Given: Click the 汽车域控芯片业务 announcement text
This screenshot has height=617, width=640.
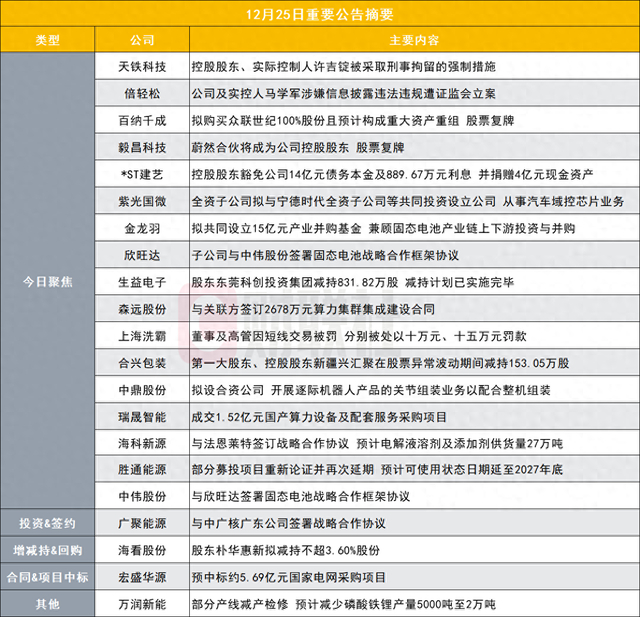Looking at the screenshot, I should tap(408, 201).
